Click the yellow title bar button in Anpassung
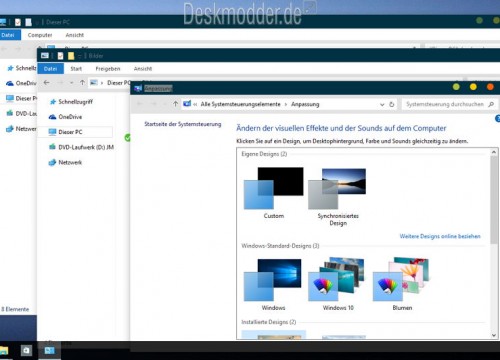 click(x=473, y=87)
